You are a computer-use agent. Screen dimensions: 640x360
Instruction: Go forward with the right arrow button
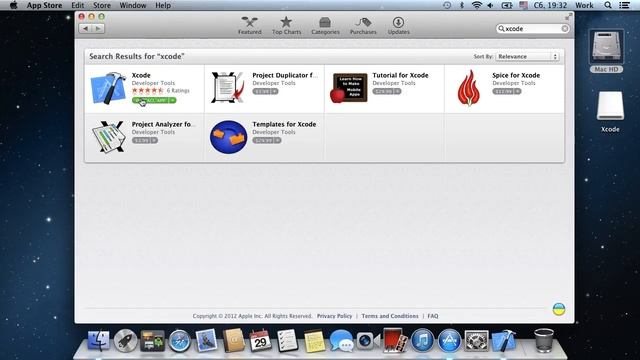click(x=98, y=29)
